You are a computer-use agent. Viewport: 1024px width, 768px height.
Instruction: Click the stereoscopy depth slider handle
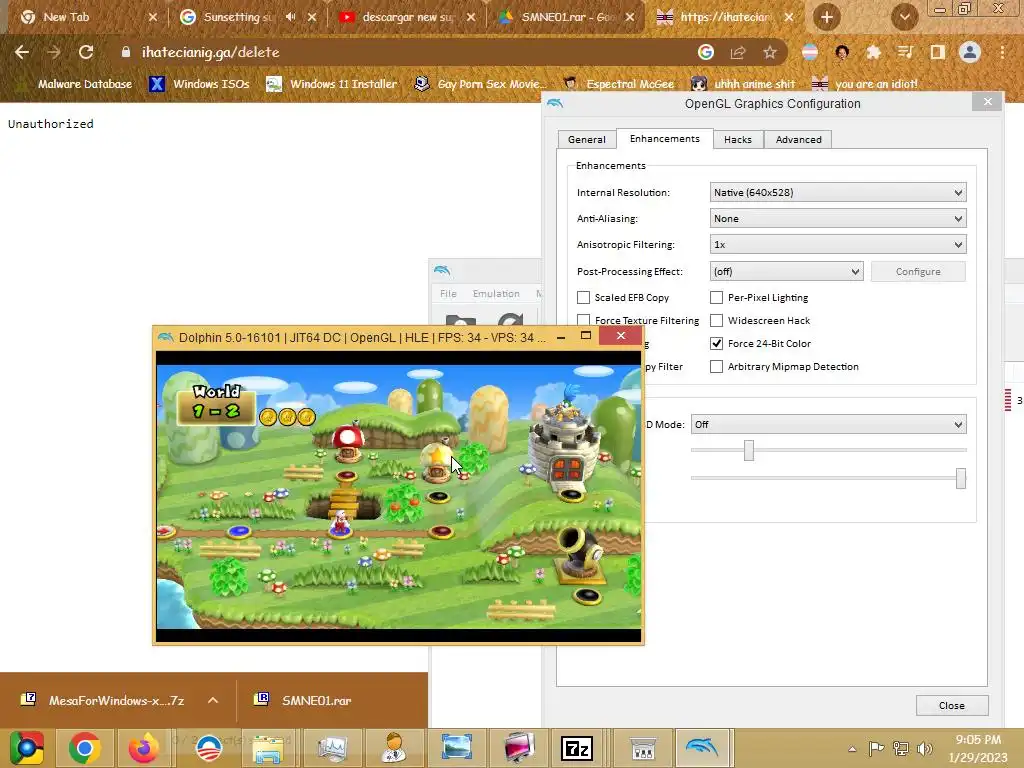pyautogui.click(x=749, y=450)
